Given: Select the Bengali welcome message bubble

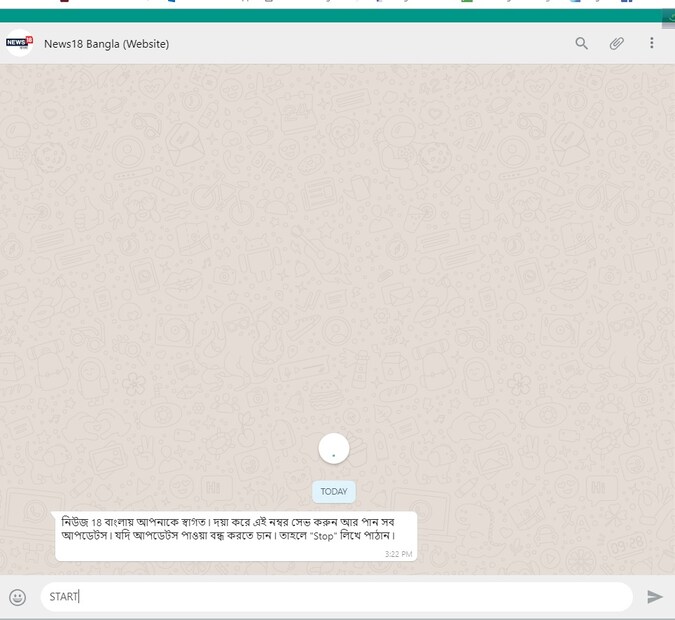Looking at the screenshot, I should coord(234,535).
